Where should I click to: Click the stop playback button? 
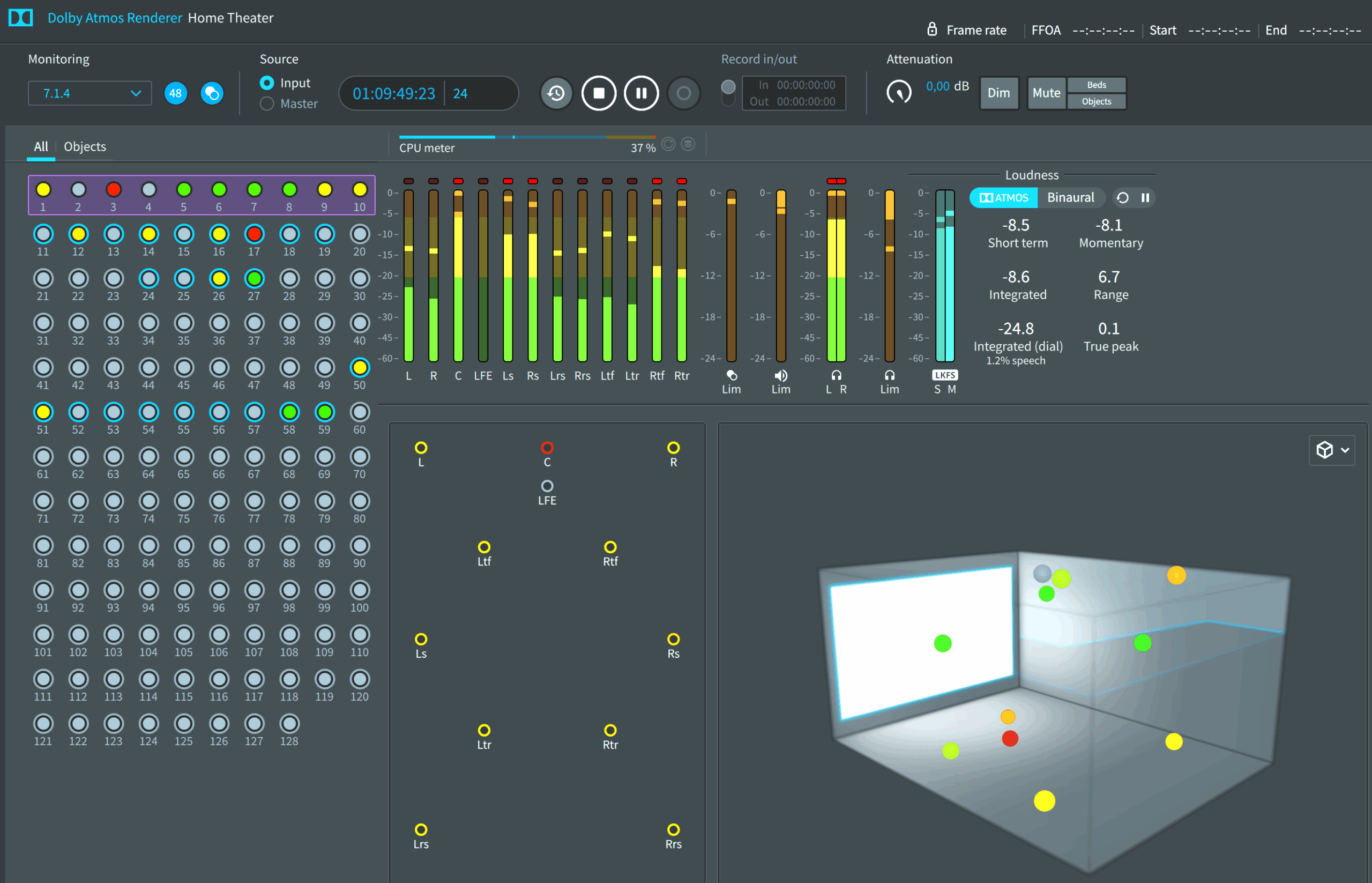coord(598,93)
